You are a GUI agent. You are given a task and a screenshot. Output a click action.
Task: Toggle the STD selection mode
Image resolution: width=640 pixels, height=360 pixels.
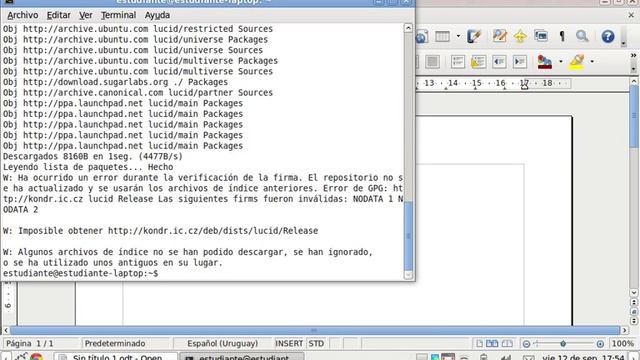[316, 343]
